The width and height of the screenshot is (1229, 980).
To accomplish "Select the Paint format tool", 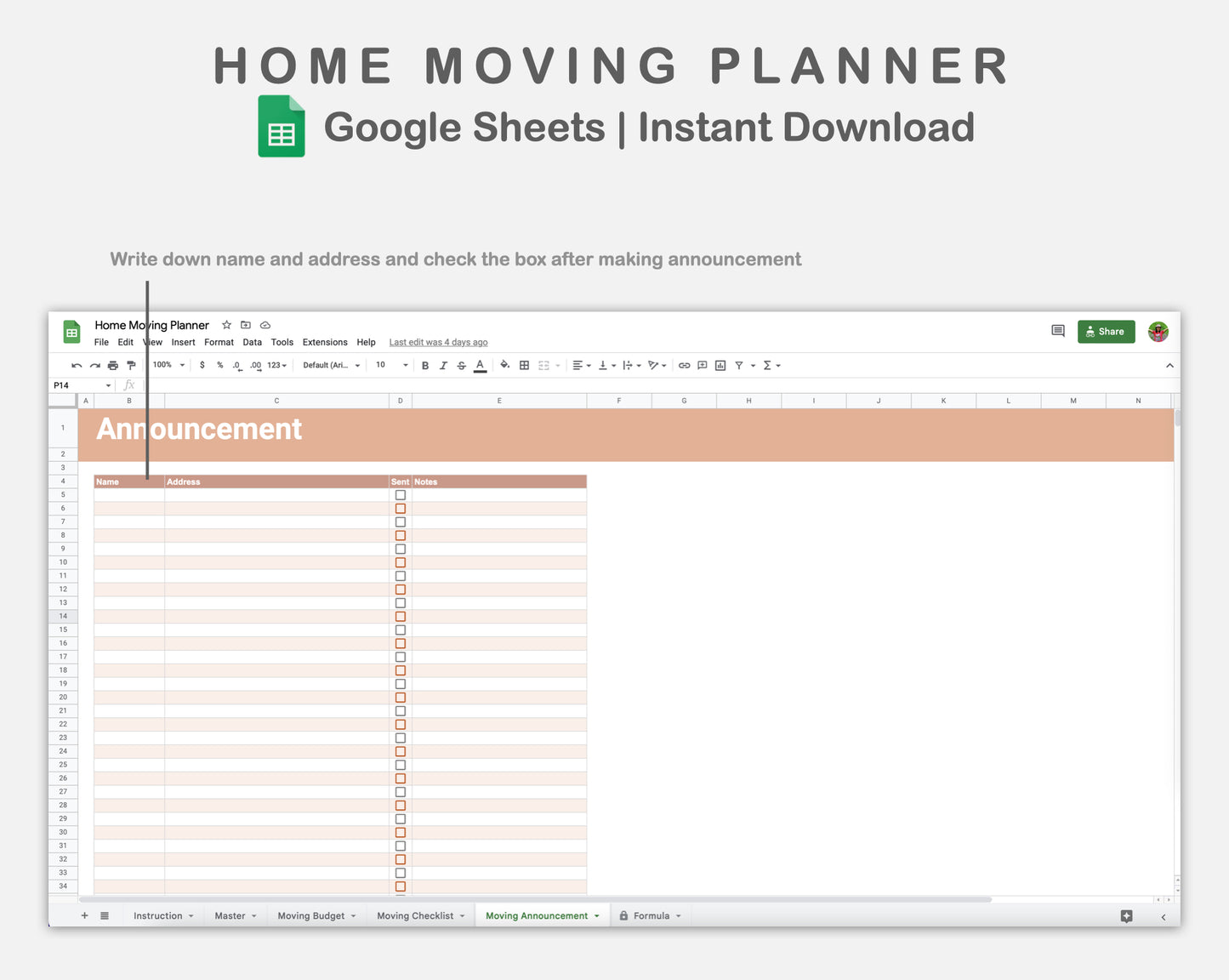I will point(131,365).
